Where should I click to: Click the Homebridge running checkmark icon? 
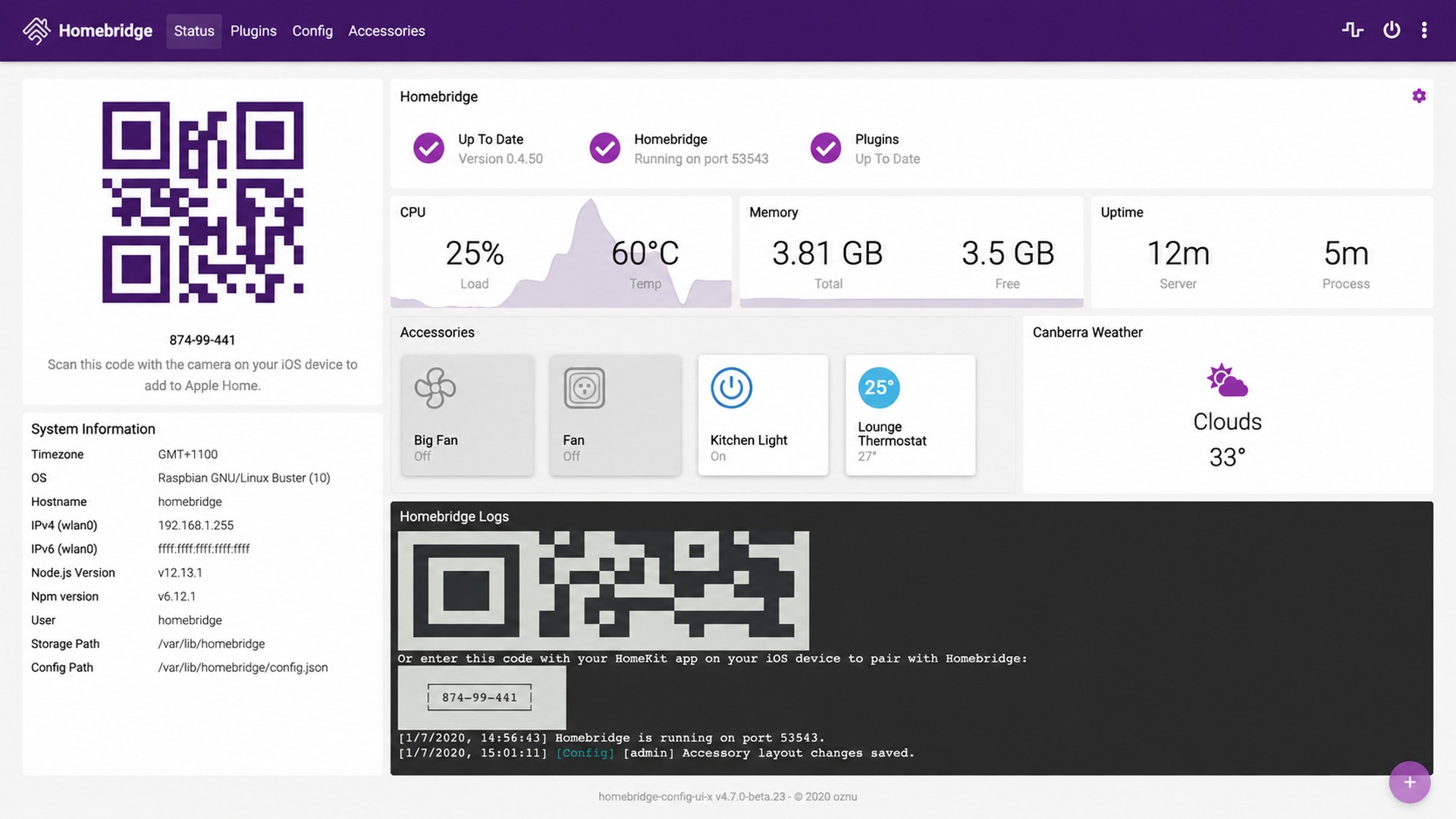tap(605, 148)
